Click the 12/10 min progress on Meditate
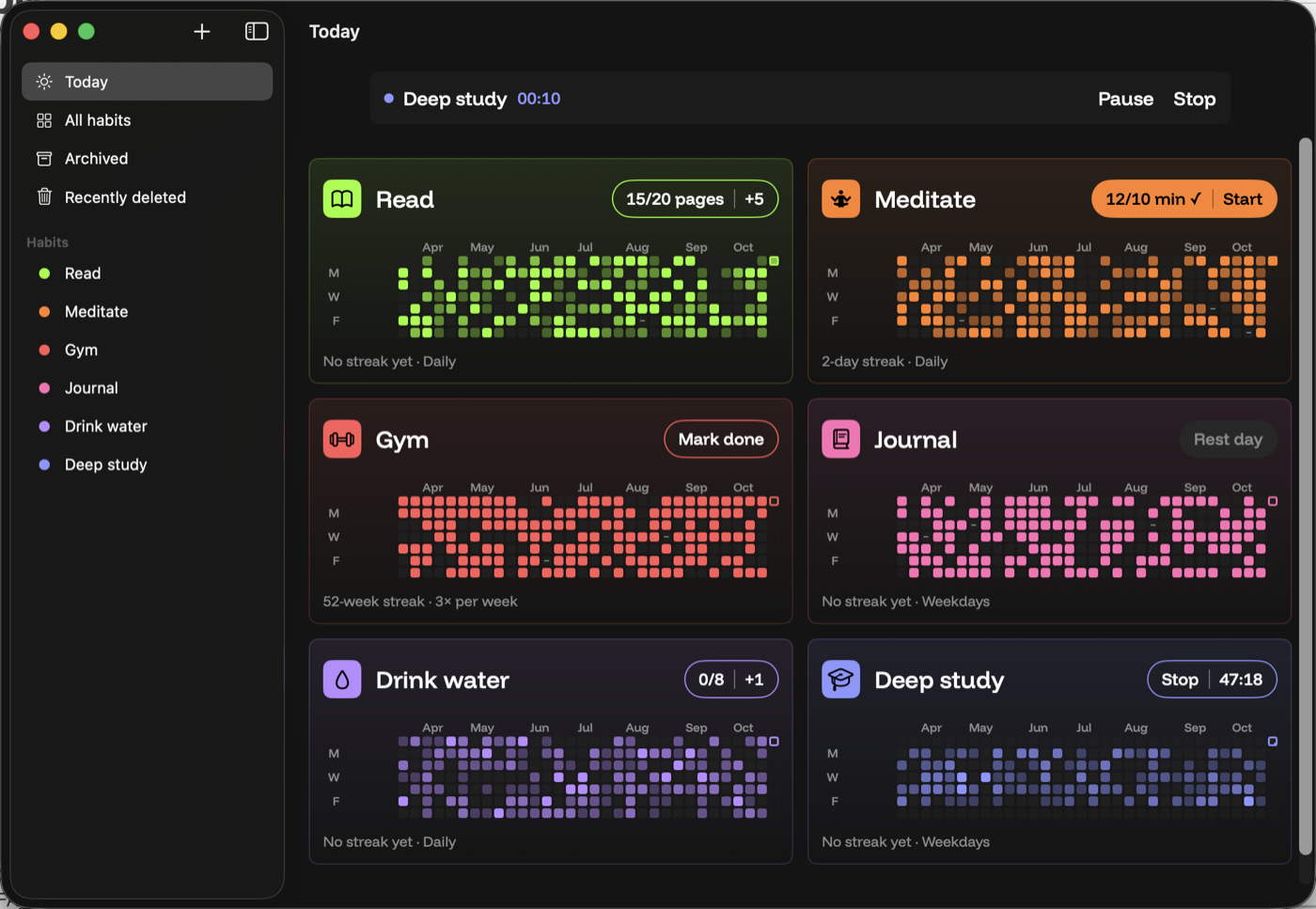Viewport: 1316px width, 909px height. pyautogui.click(x=1153, y=199)
